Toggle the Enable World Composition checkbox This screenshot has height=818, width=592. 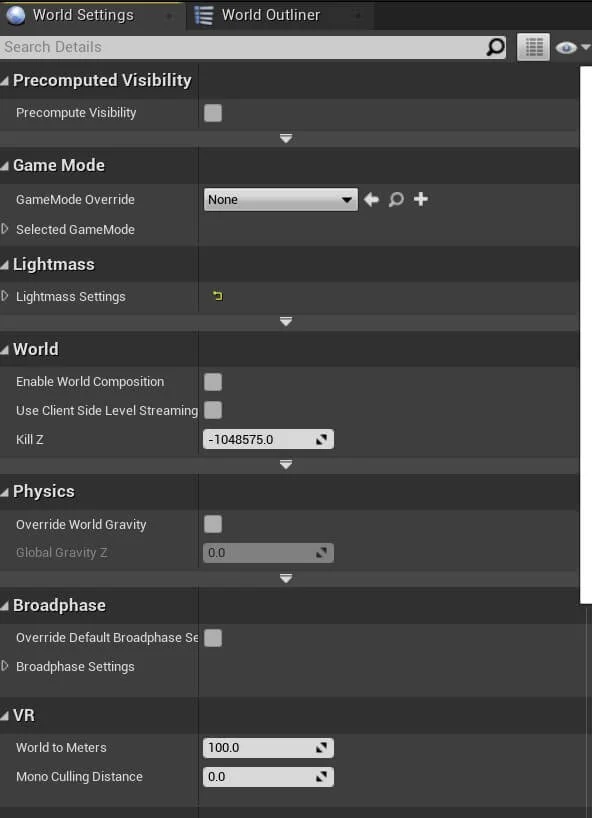213,382
